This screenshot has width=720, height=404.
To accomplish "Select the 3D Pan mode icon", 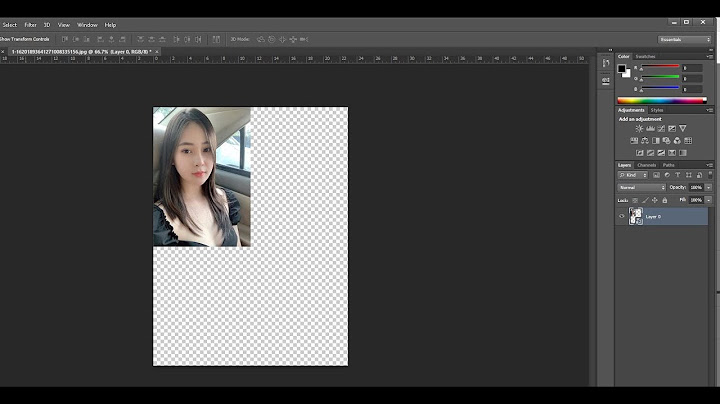I will (x=282, y=39).
